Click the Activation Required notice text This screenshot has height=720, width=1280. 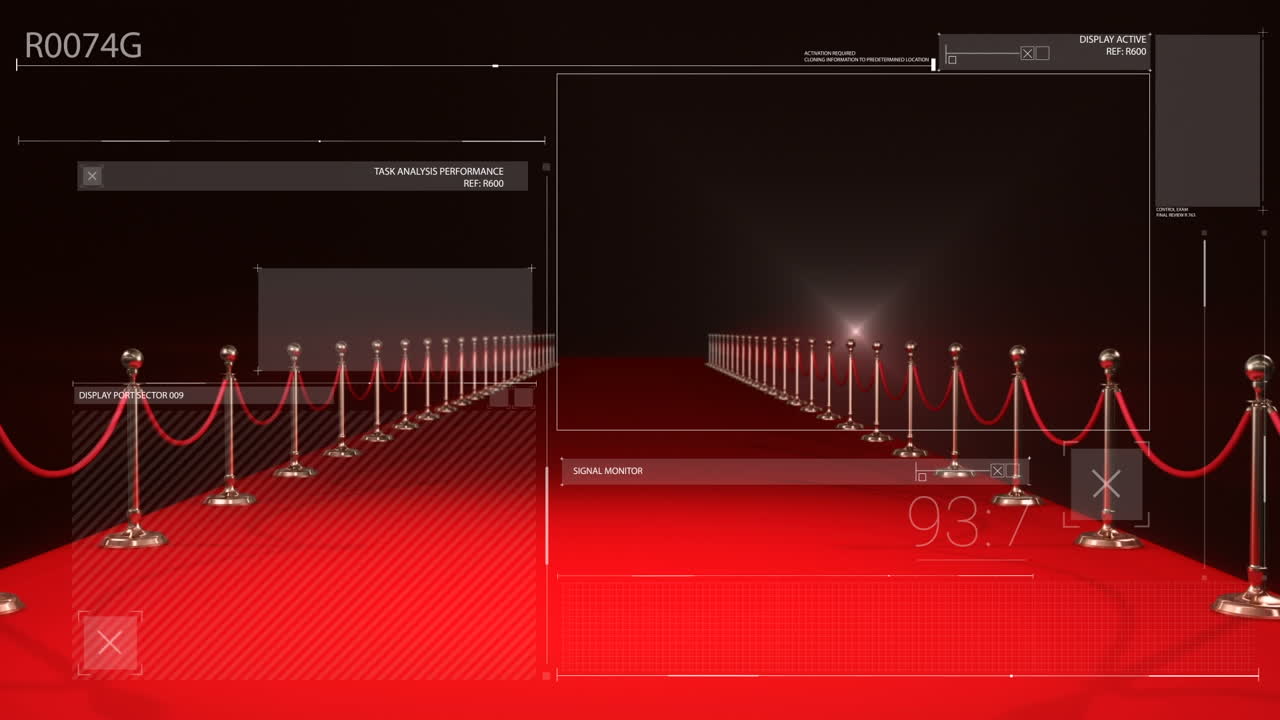[x=866, y=57]
